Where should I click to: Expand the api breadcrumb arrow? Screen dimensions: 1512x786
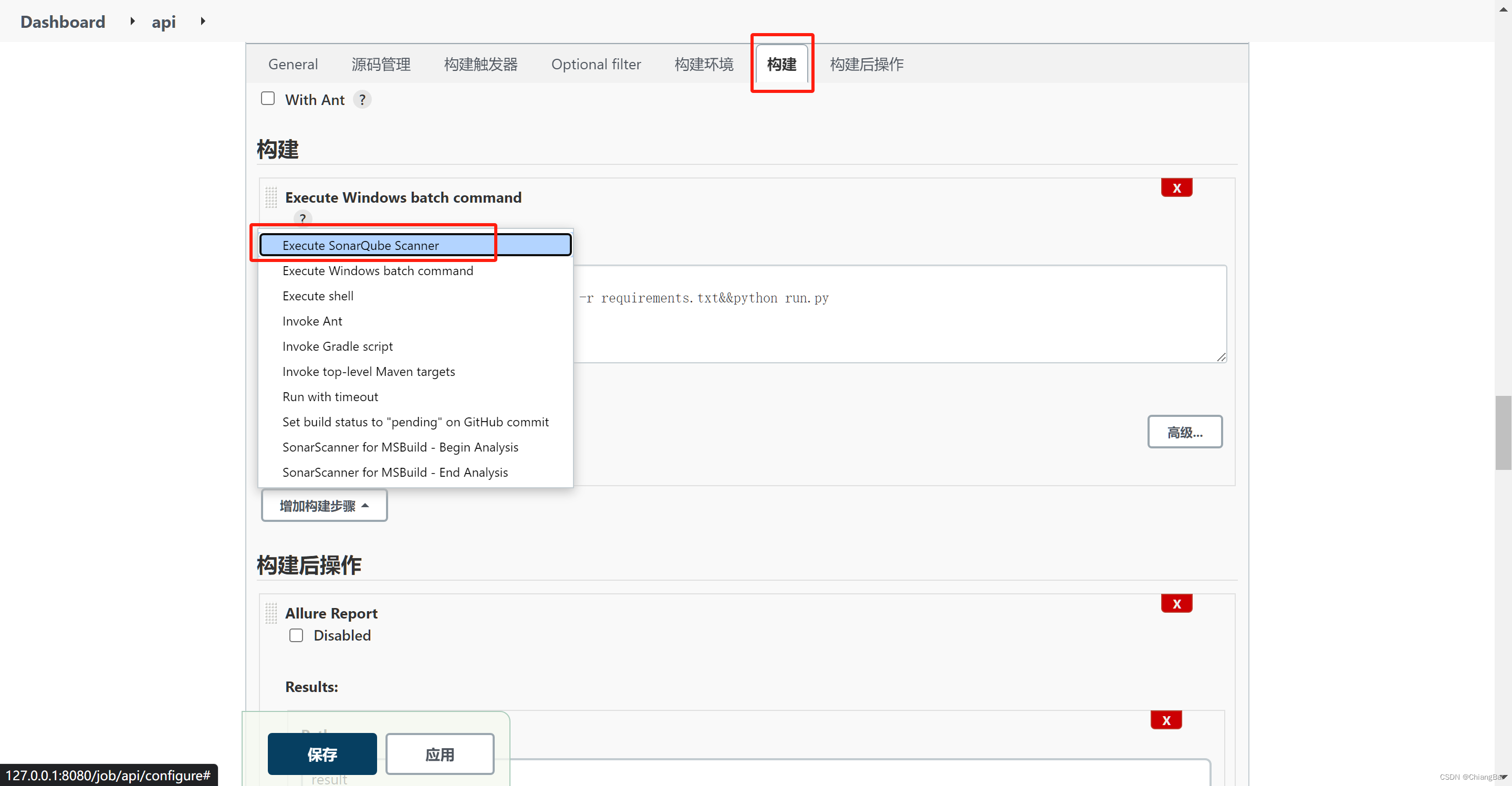click(203, 22)
